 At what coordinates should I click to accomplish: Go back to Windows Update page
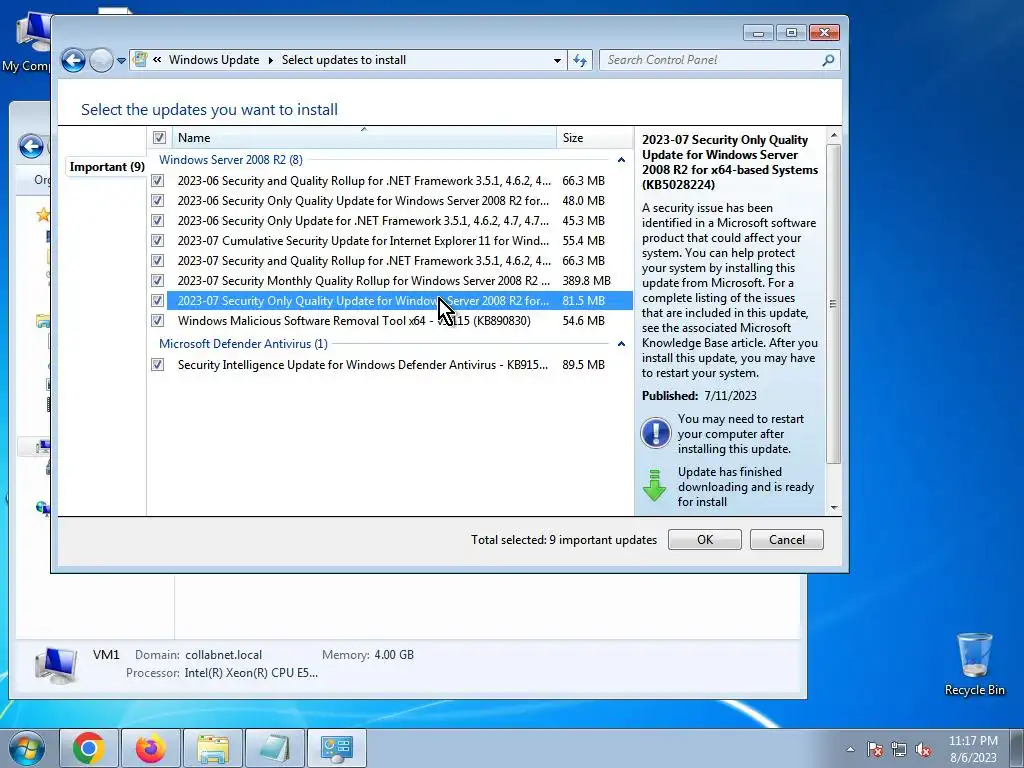point(73,60)
